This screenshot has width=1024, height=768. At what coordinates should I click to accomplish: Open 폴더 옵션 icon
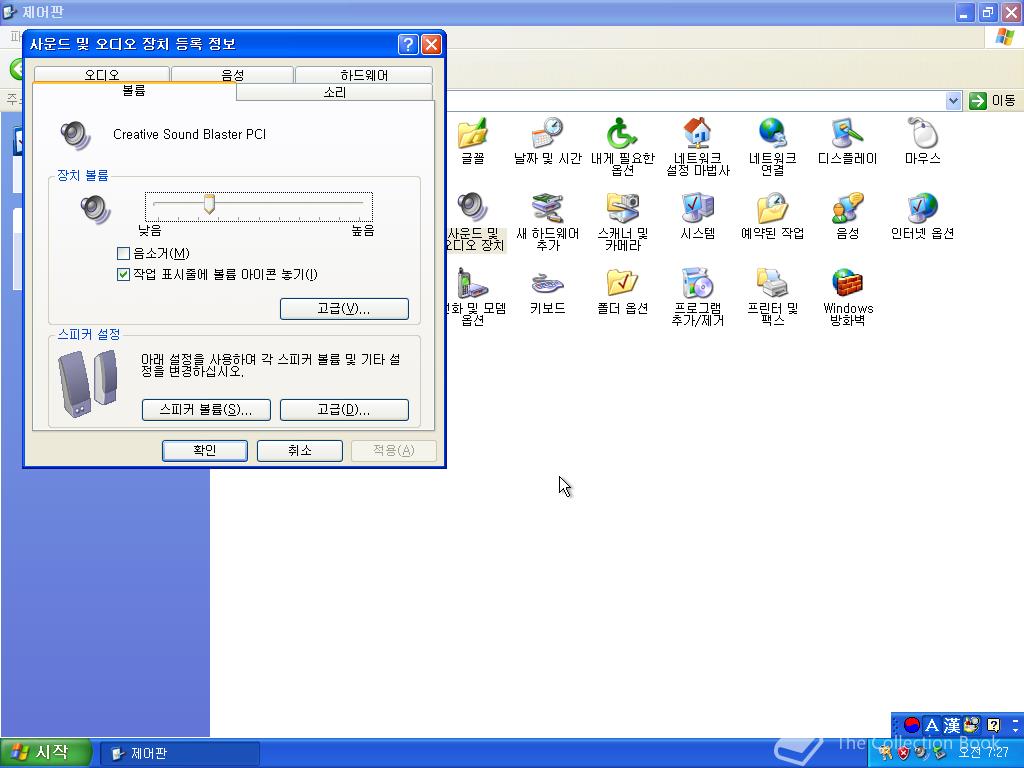622,291
